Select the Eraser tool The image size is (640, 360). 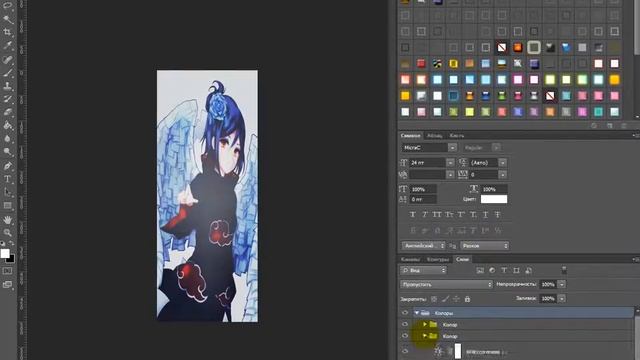pos(7,112)
